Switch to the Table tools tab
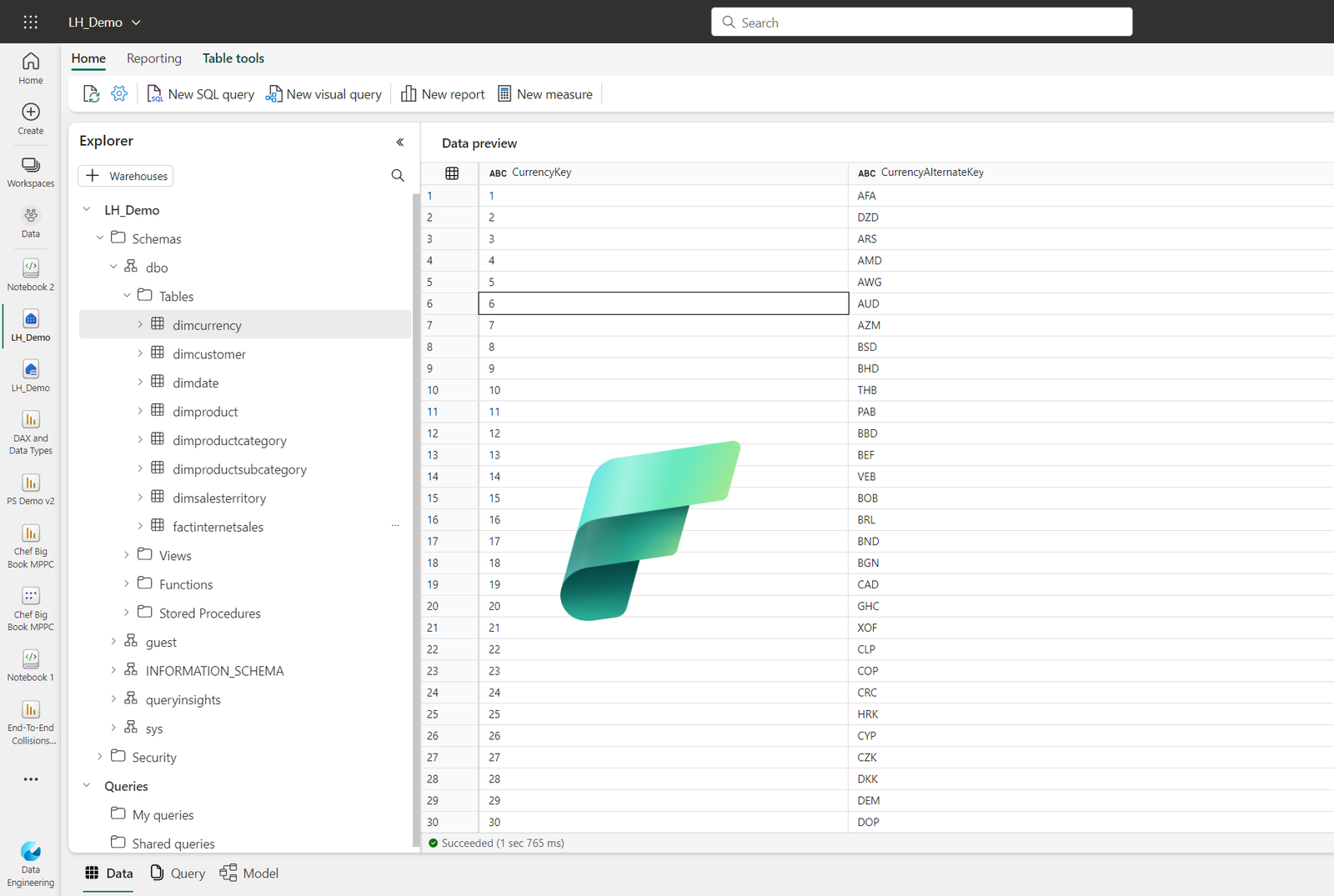 233,58
